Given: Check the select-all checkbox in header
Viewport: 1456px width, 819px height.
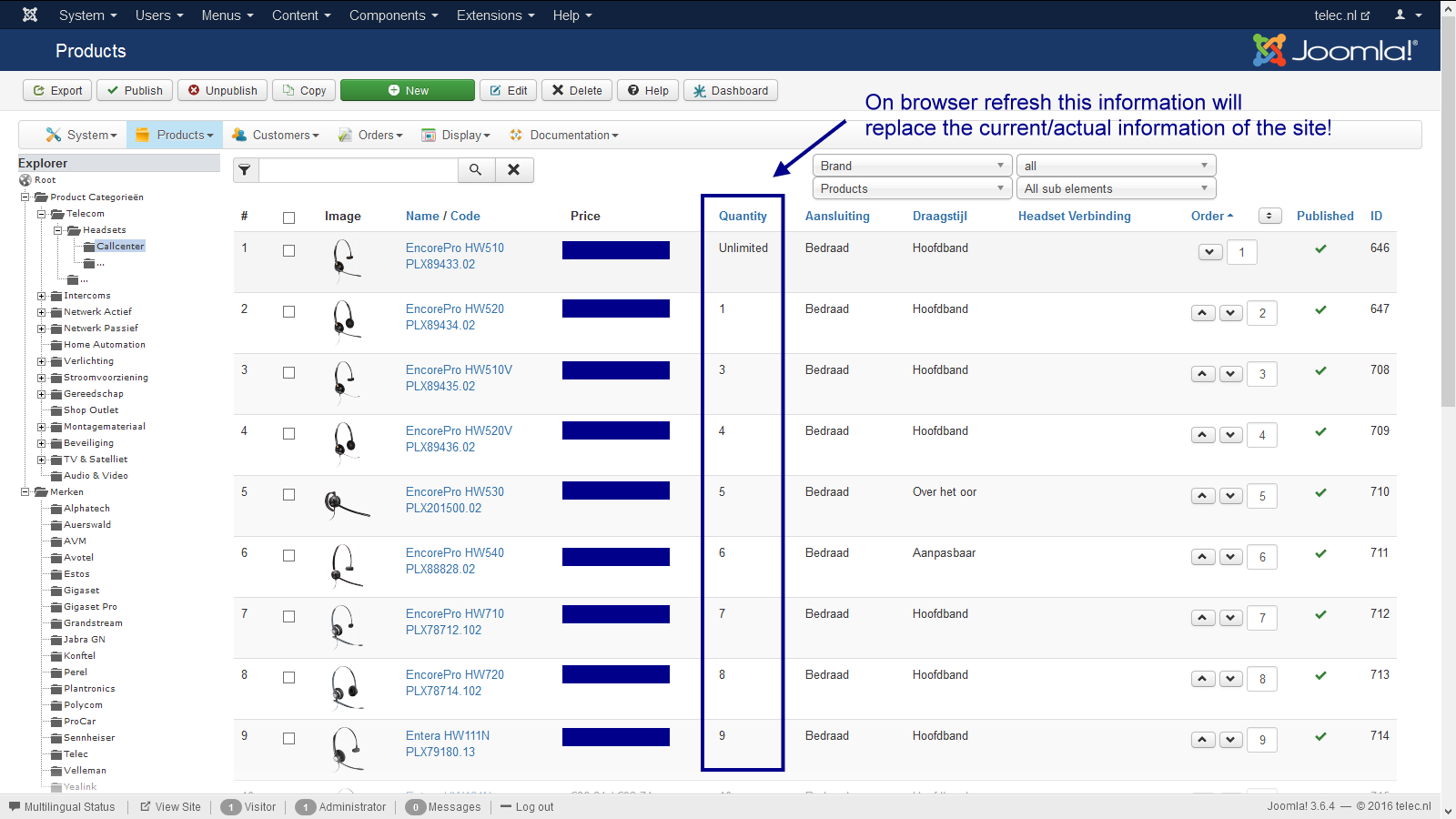Looking at the screenshot, I should click(x=288, y=217).
